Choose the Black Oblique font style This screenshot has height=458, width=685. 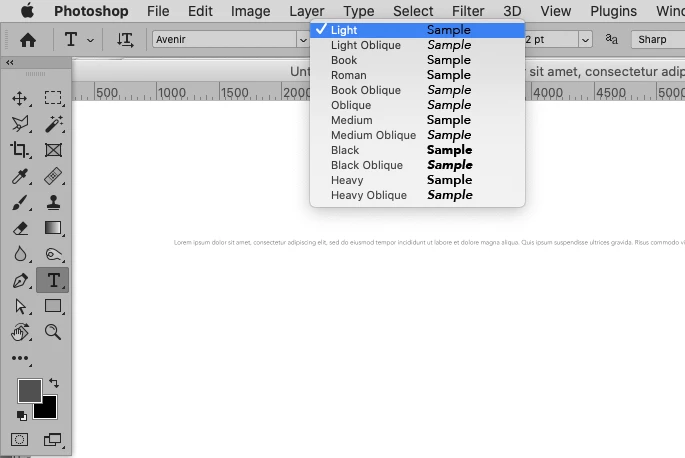[417, 165]
